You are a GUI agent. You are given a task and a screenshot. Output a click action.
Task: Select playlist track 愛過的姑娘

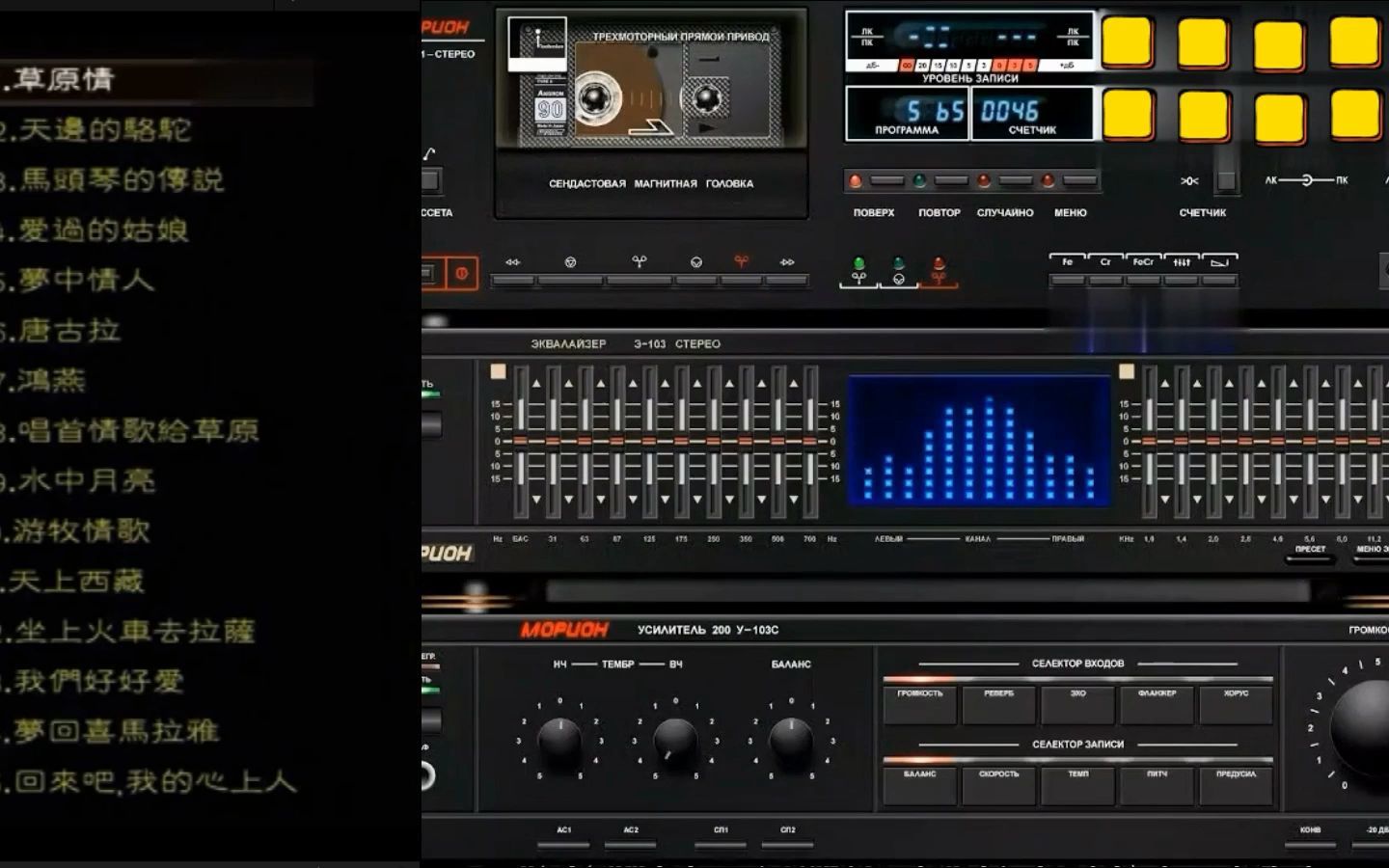point(102,230)
